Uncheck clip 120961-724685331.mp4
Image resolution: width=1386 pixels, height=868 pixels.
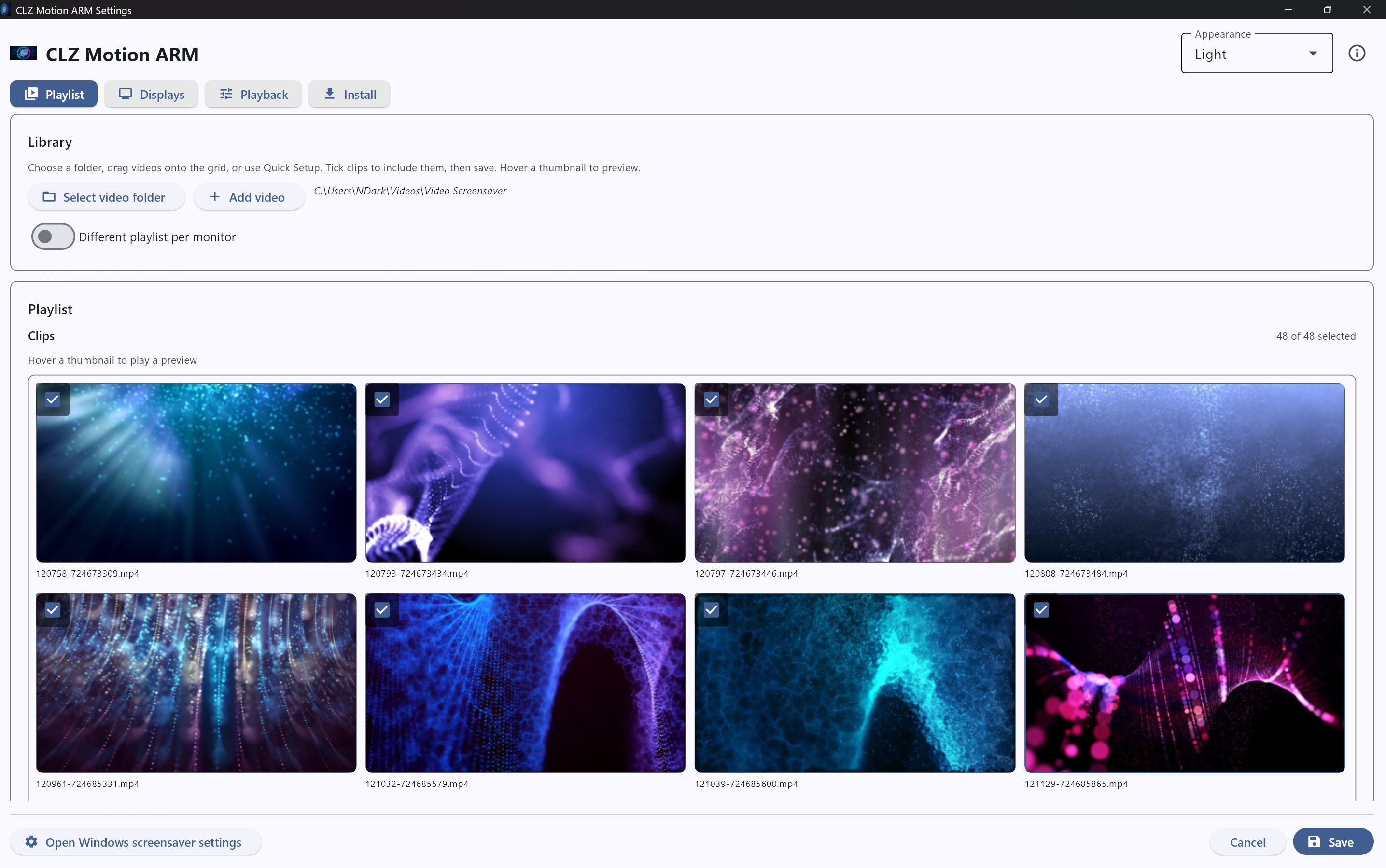pos(52,610)
